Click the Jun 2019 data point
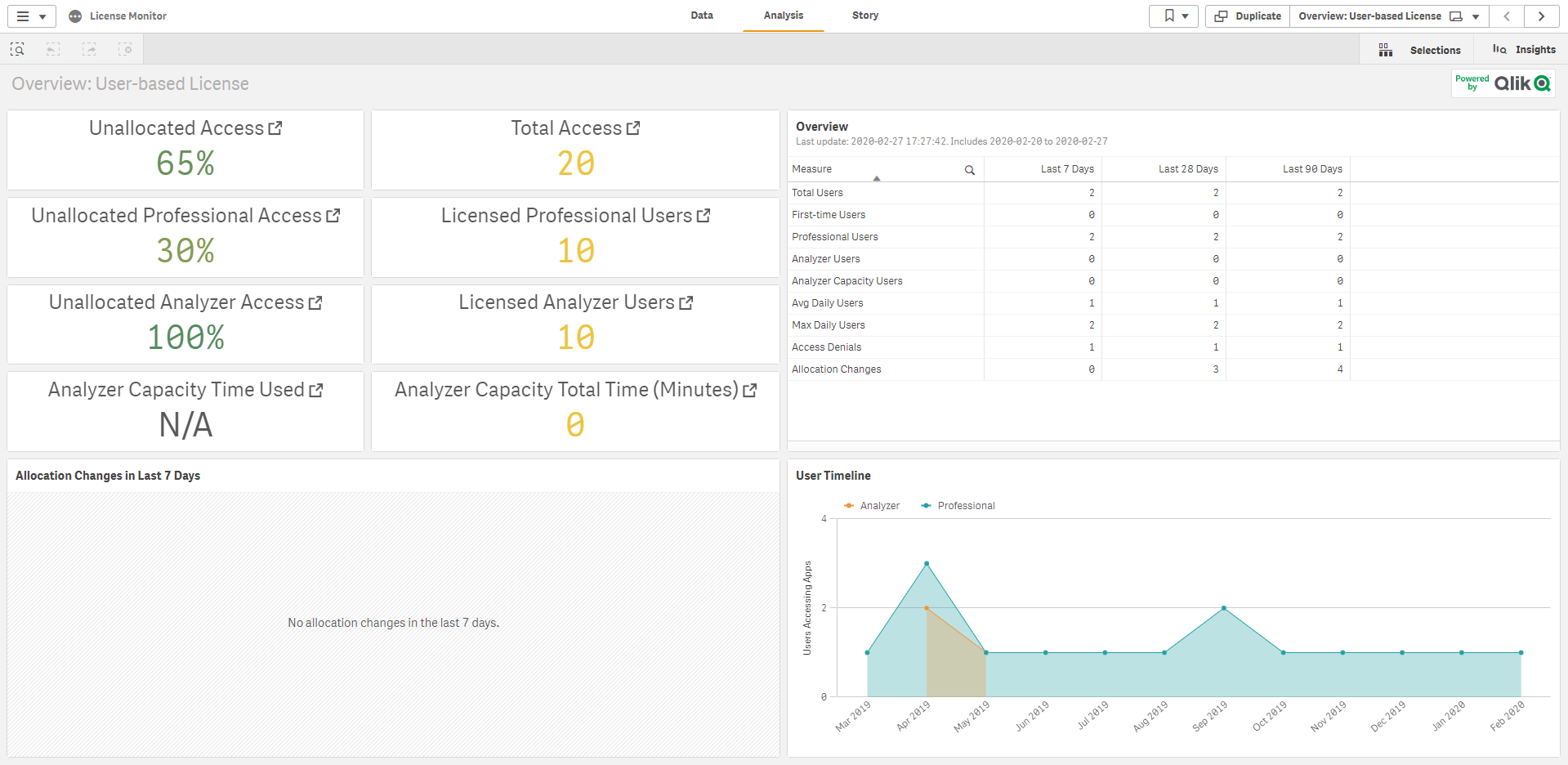Viewport: 1568px width, 765px height. (x=1045, y=652)
